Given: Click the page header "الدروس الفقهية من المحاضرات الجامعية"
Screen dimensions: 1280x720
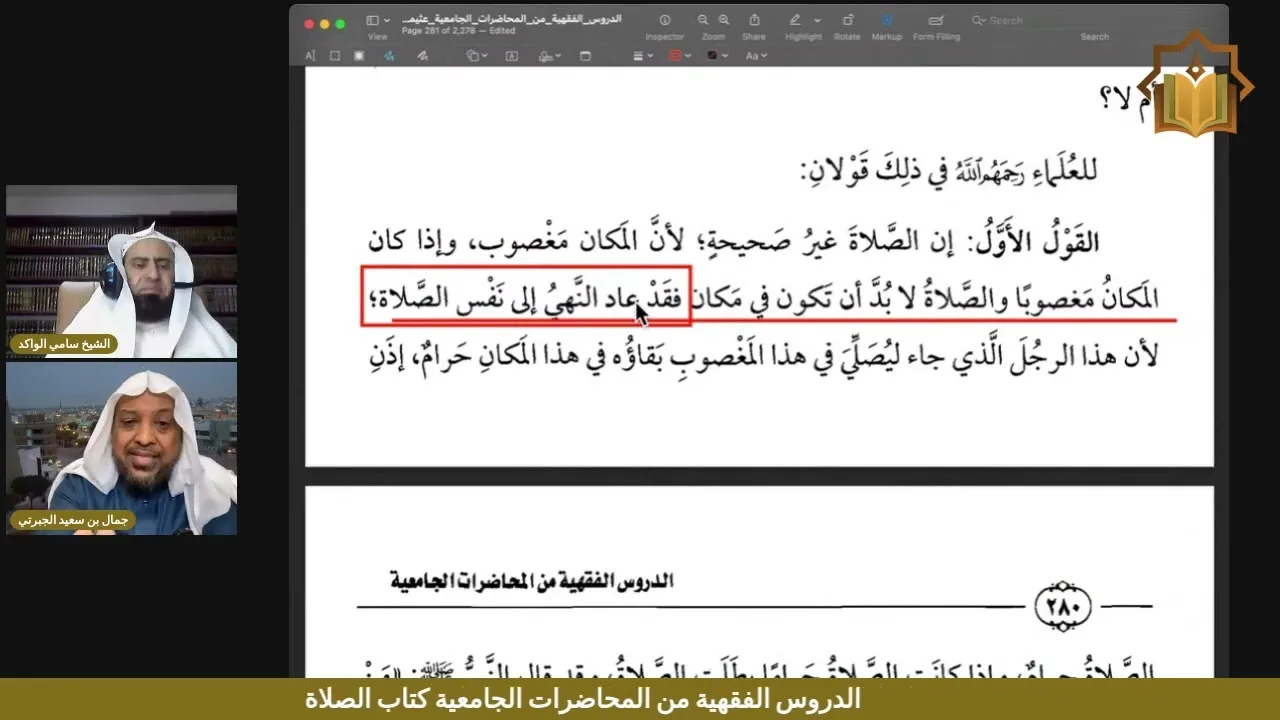Looking at the screenshot, I should 531,581.
